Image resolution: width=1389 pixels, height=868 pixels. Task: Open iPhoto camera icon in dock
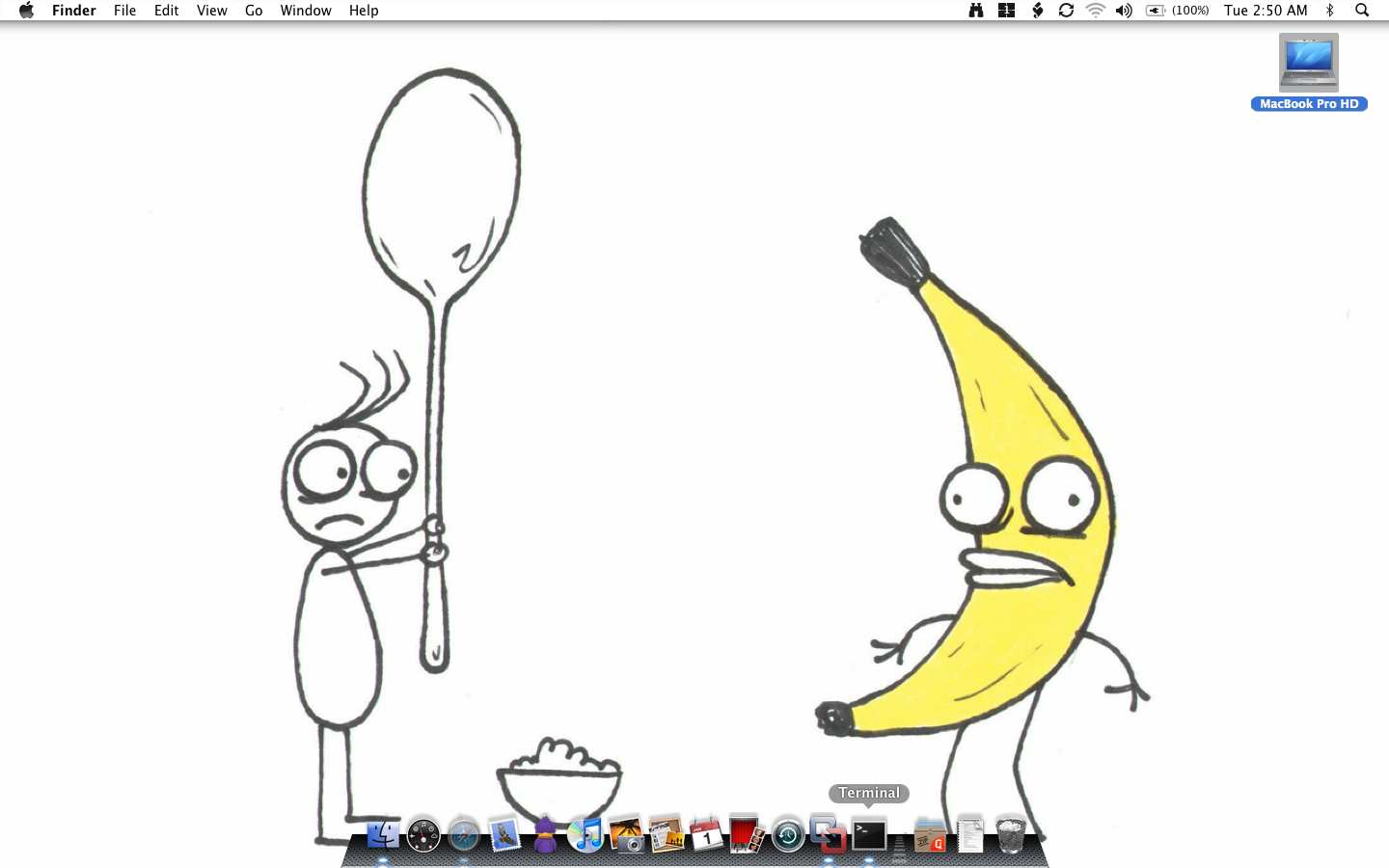(x=626, y=835)
